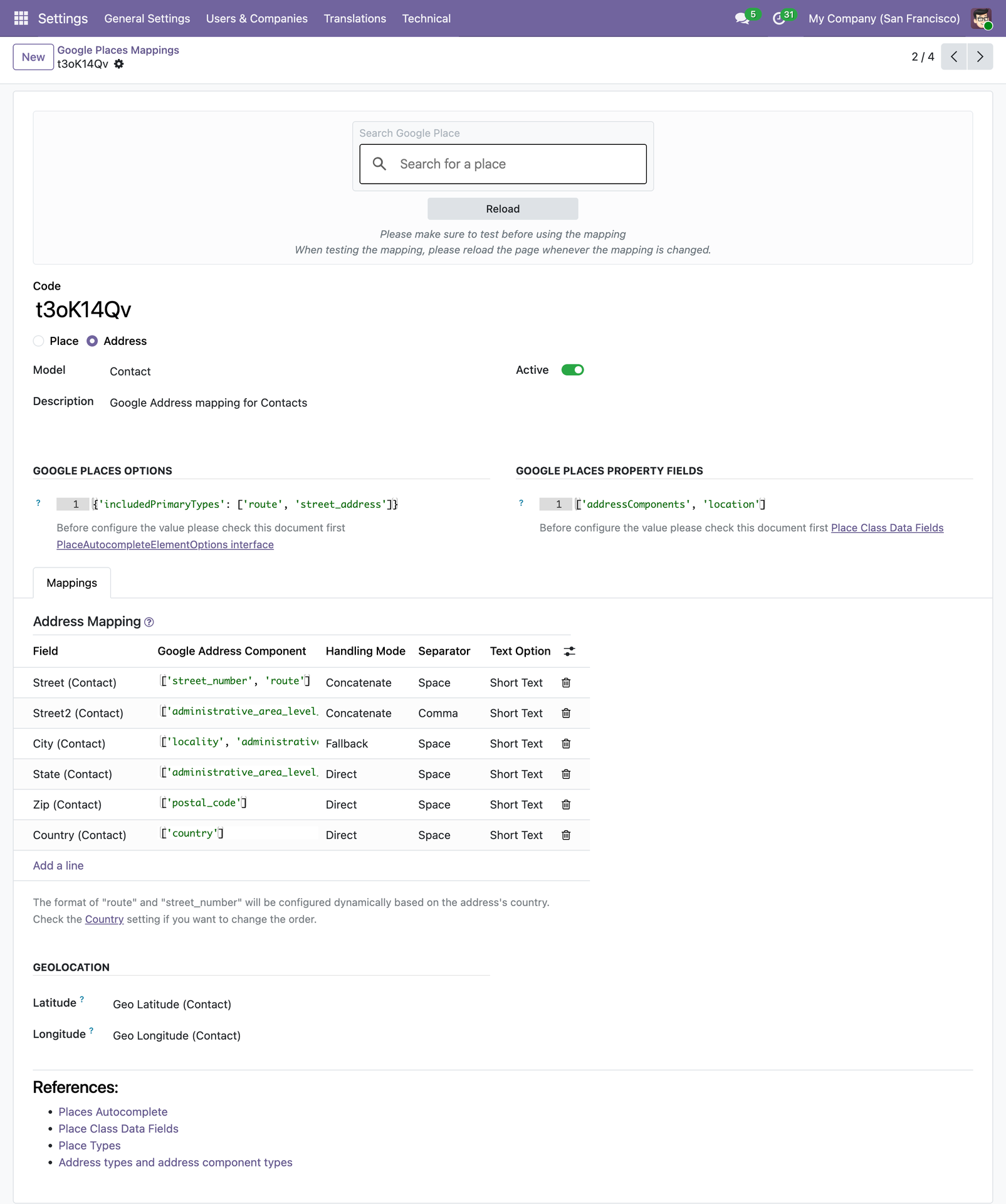Delete the Street2 (Contact) mapping row
The image size is (1006, 1204).
coord(566,713)
